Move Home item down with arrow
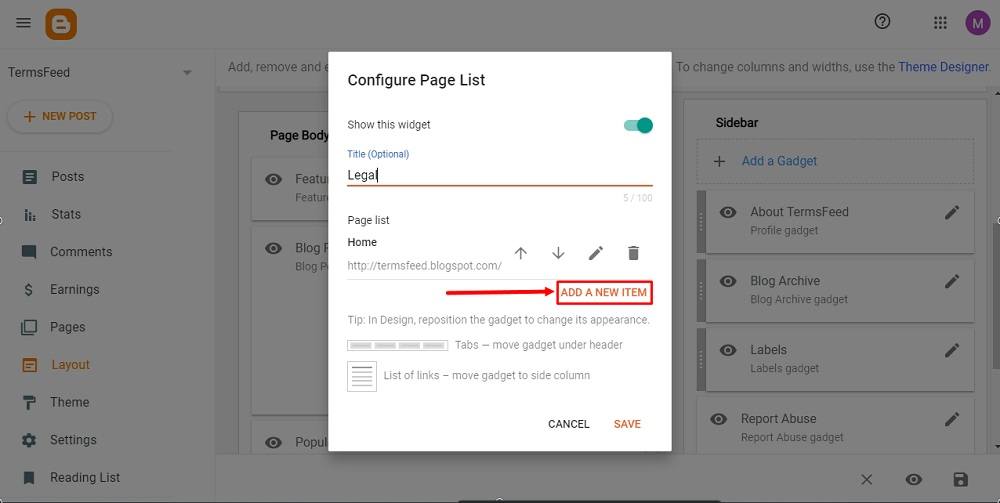 coord(558,253)
